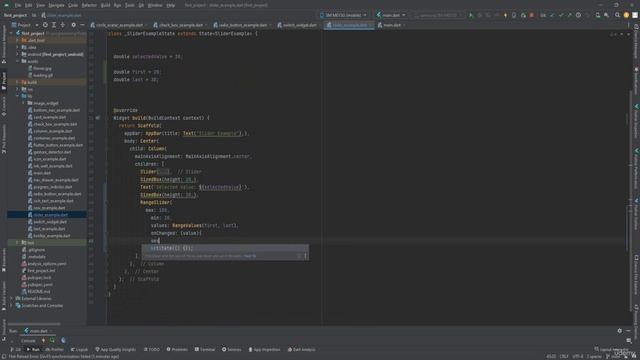640x360 pixels.
Task: Open the Logcat tool window
Action: click(x=79, y=349)
